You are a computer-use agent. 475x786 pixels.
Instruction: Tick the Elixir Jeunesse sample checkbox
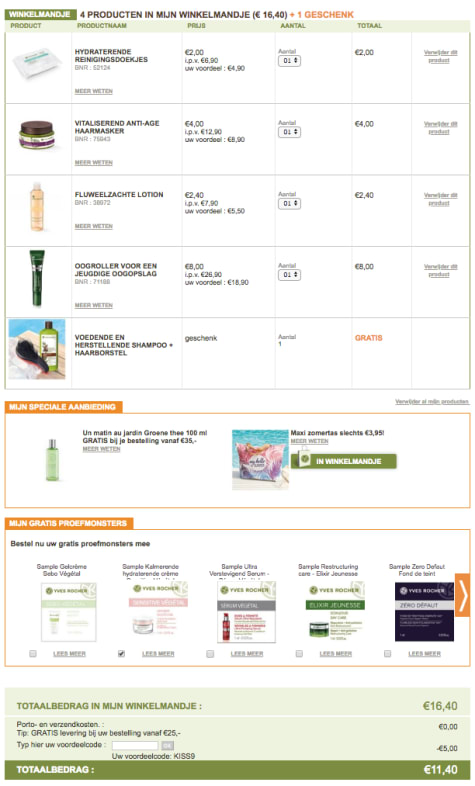pyautogui.click(x=299, y=654)
